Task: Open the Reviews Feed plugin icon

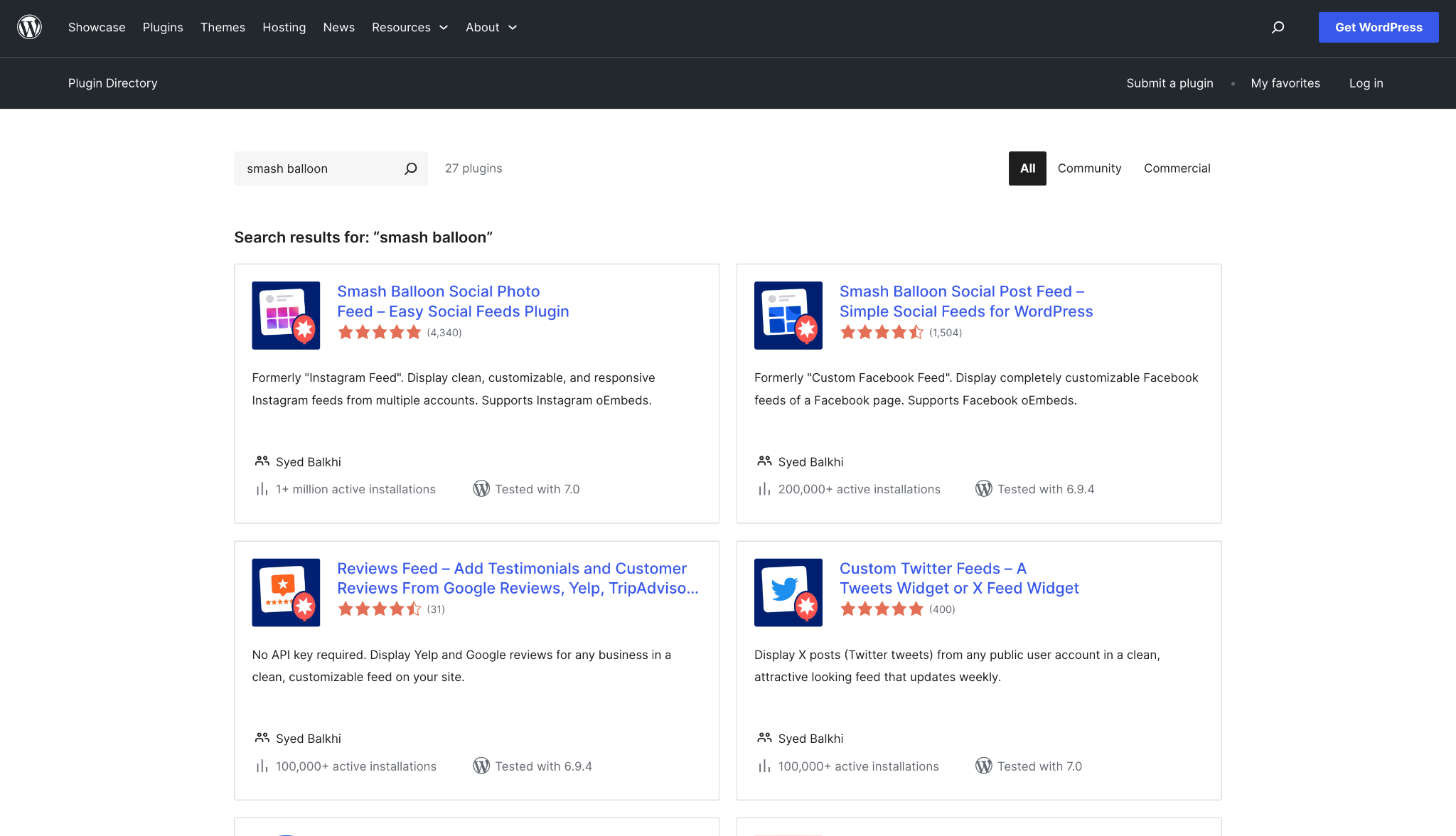Action: coord(286,592)
